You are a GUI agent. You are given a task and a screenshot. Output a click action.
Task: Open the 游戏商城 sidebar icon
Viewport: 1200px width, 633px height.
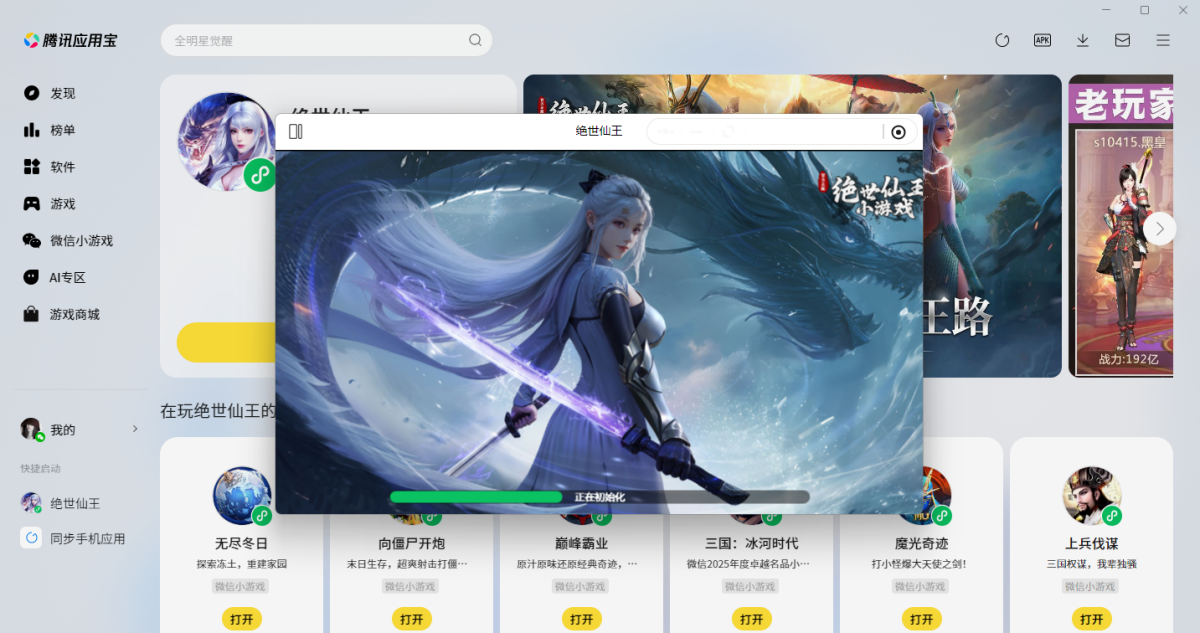point(31,314)
